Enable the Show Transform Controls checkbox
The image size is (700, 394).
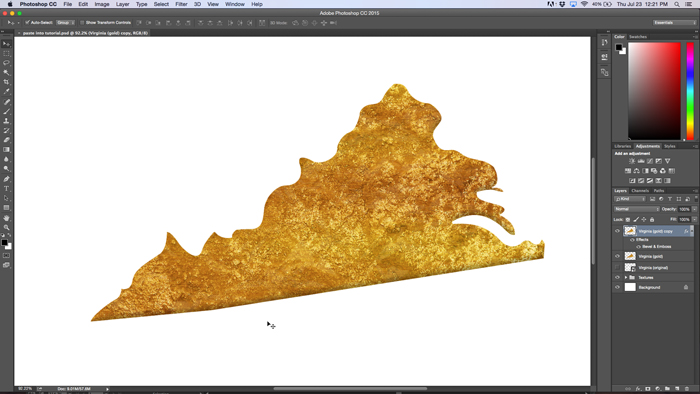click(82, 22)
